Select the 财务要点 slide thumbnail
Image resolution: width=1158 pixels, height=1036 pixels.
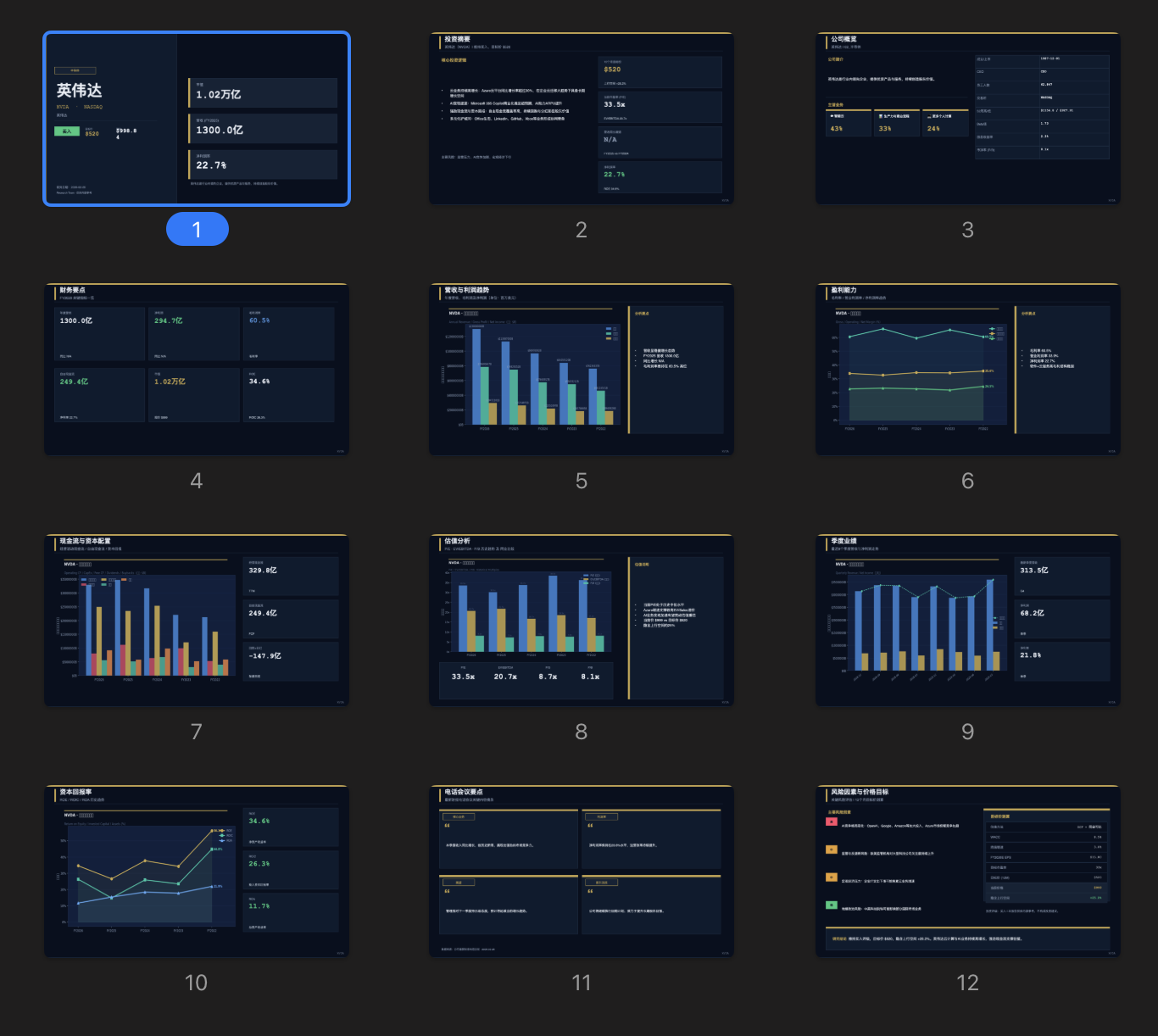(197, 370)
